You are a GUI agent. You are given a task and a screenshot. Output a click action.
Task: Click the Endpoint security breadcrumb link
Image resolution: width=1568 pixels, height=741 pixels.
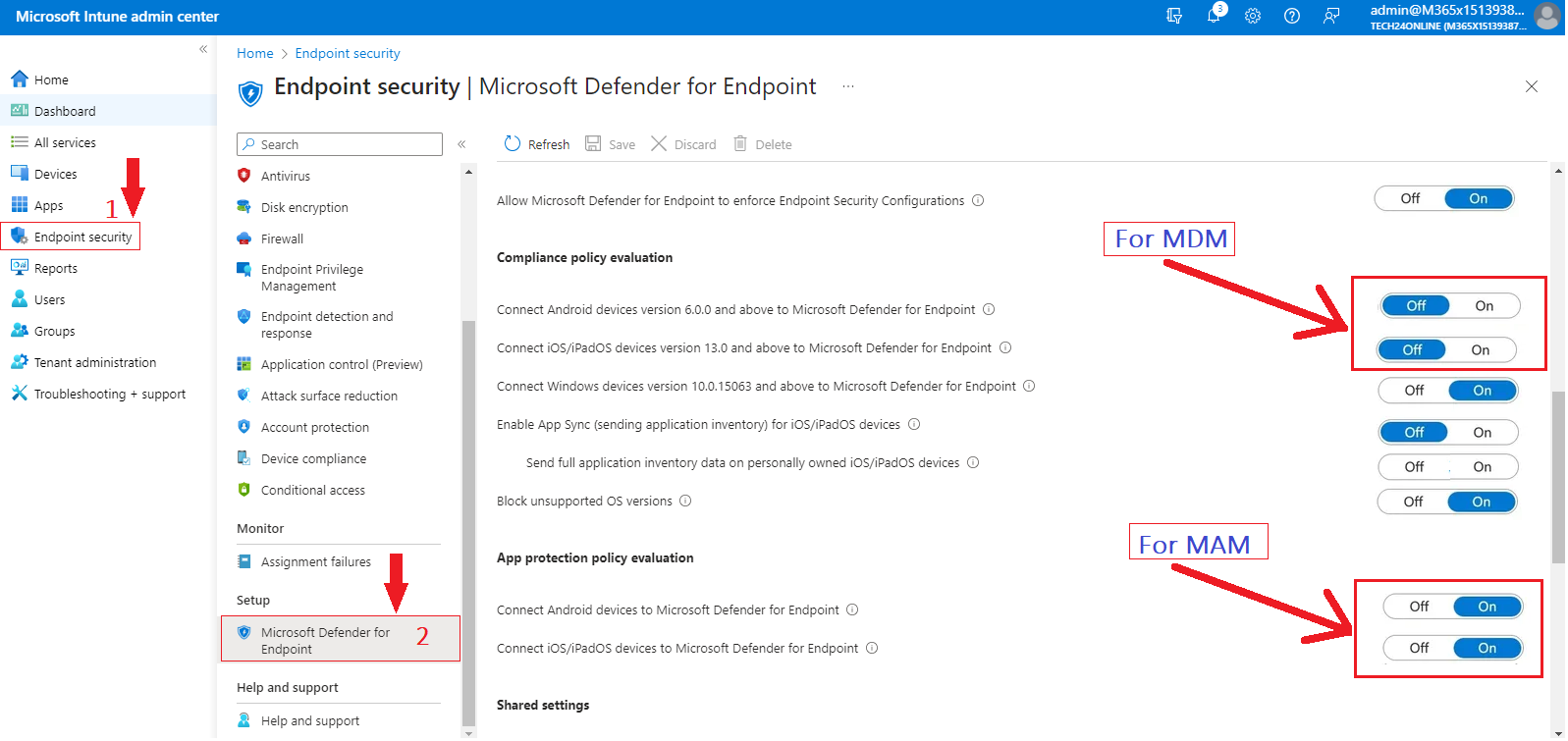pos(348,53)
